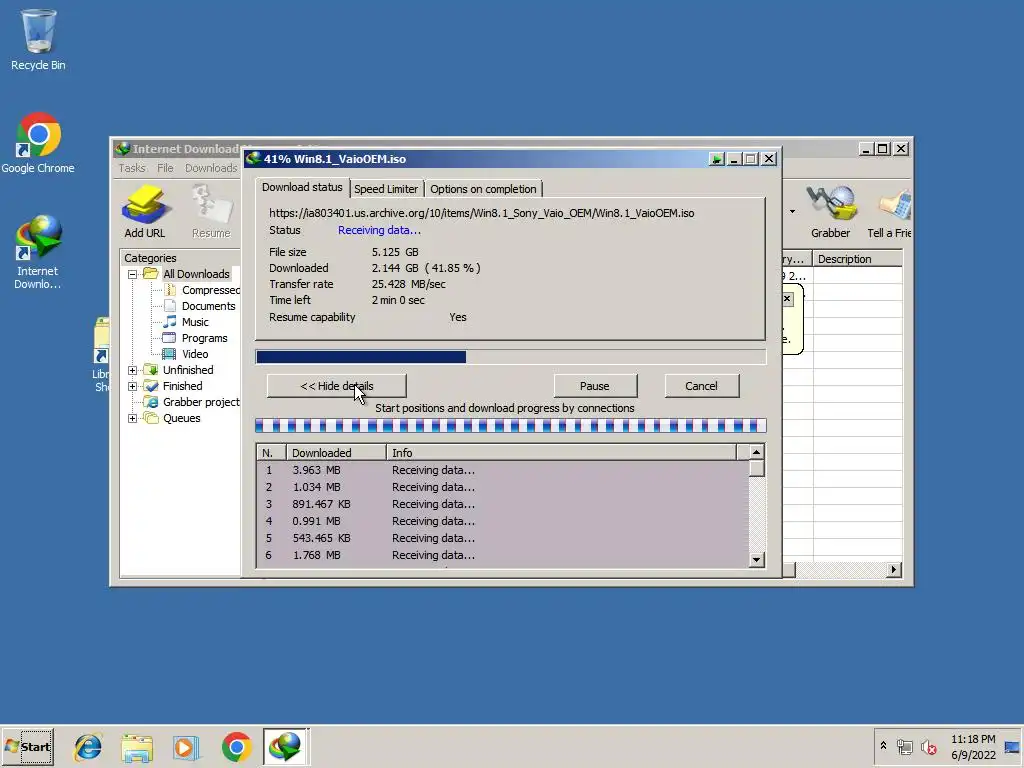Show hidden tray icons arrow
Image resolution: width=1024 pixels, height=768 pixels.
pyautogui.click(x=884, y=745)
